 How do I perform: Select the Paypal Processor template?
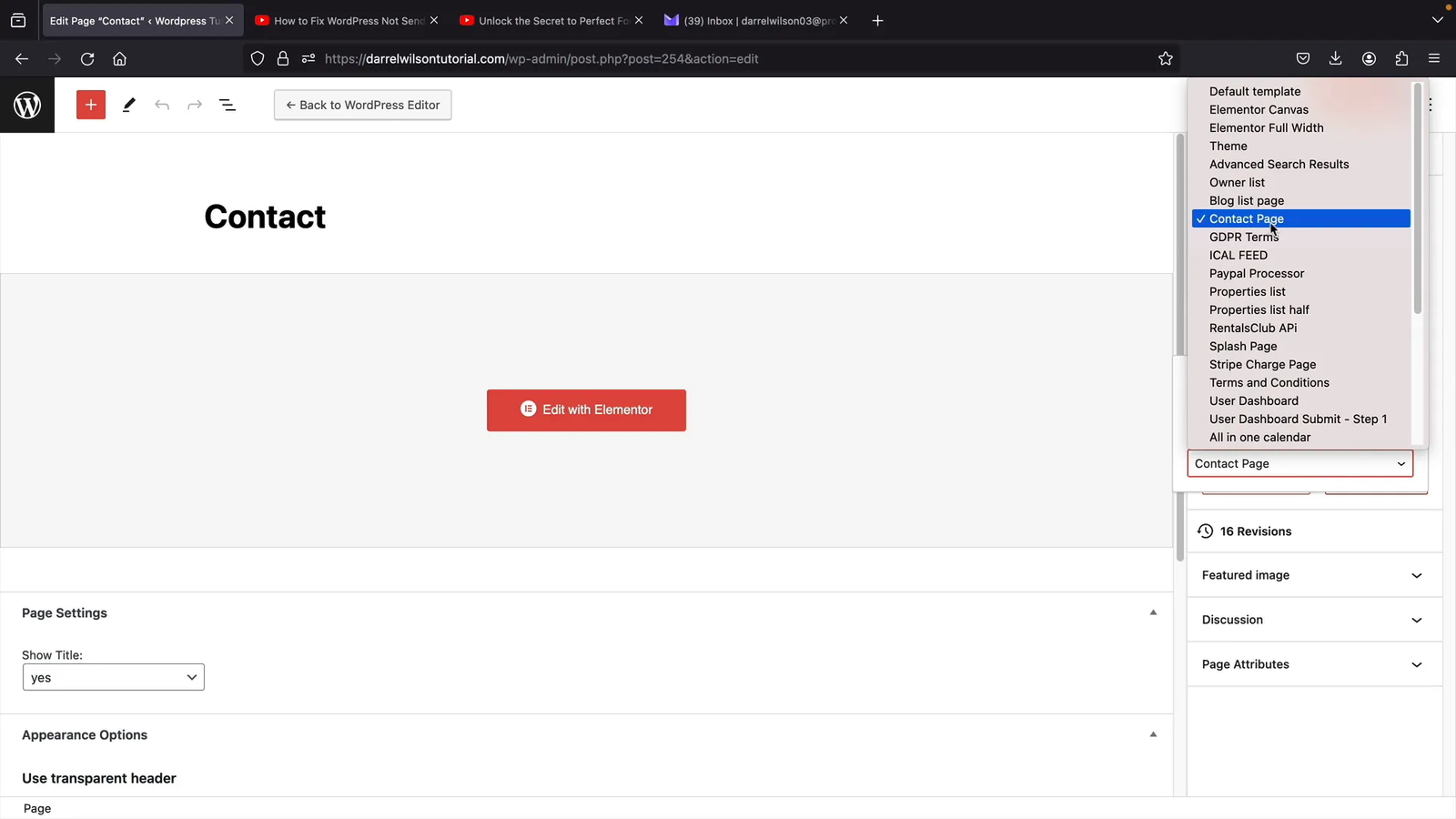pos(1300,273)
